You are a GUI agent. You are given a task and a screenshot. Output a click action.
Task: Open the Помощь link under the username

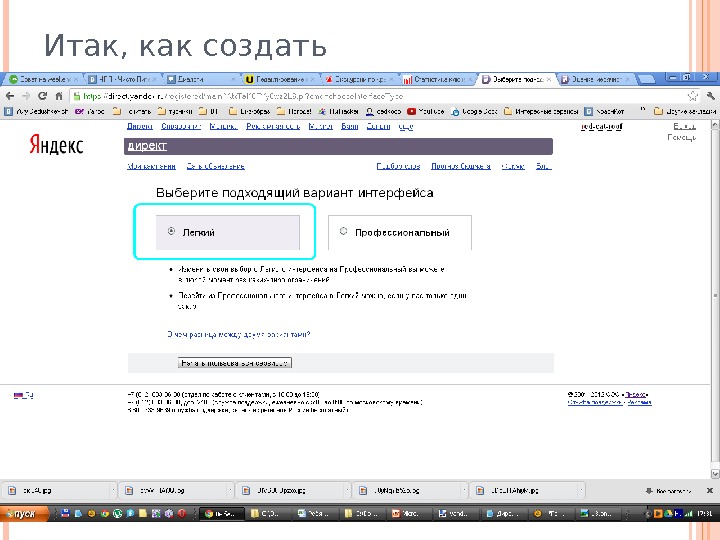pos(681,137)
